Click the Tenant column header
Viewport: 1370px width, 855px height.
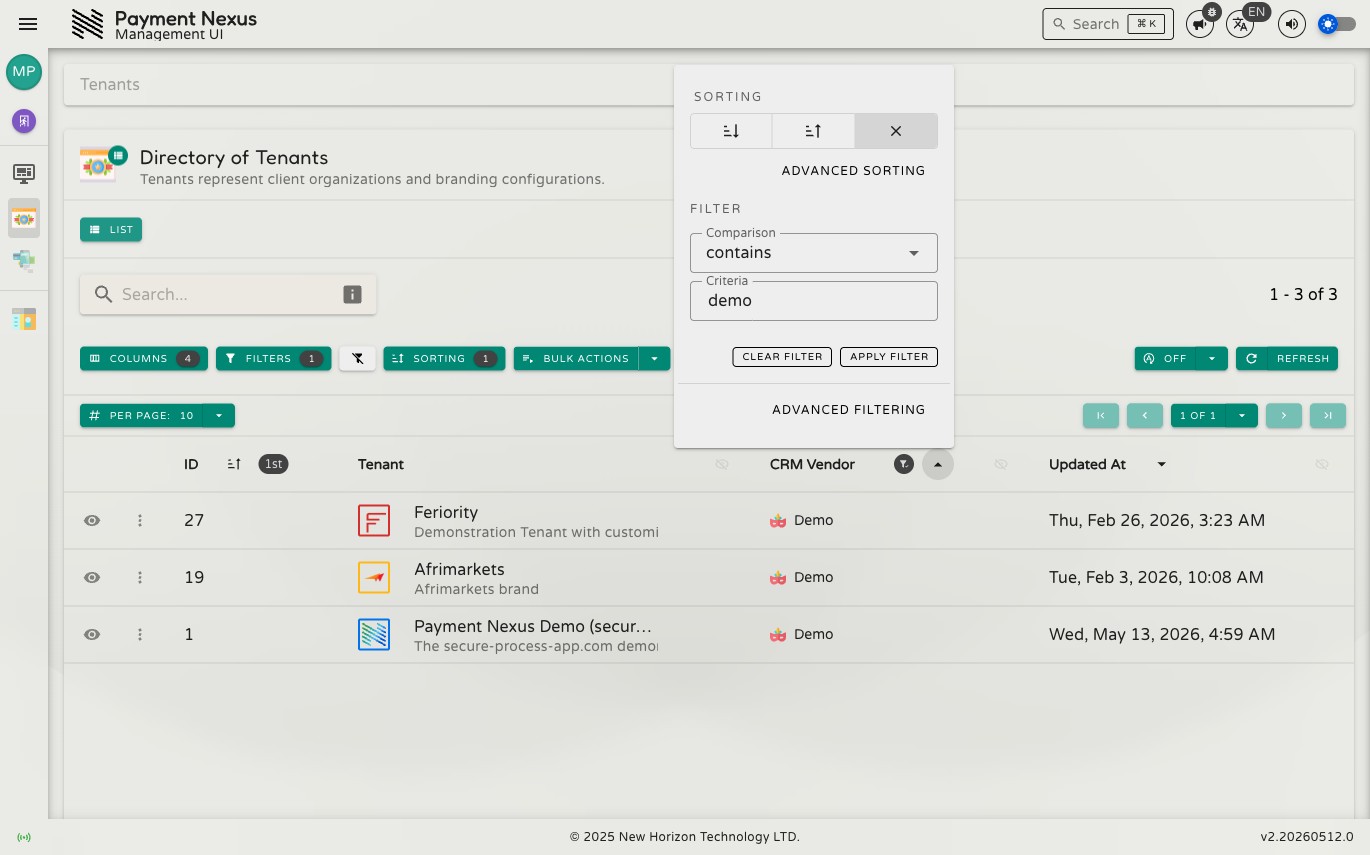click(x=381, y=464)
